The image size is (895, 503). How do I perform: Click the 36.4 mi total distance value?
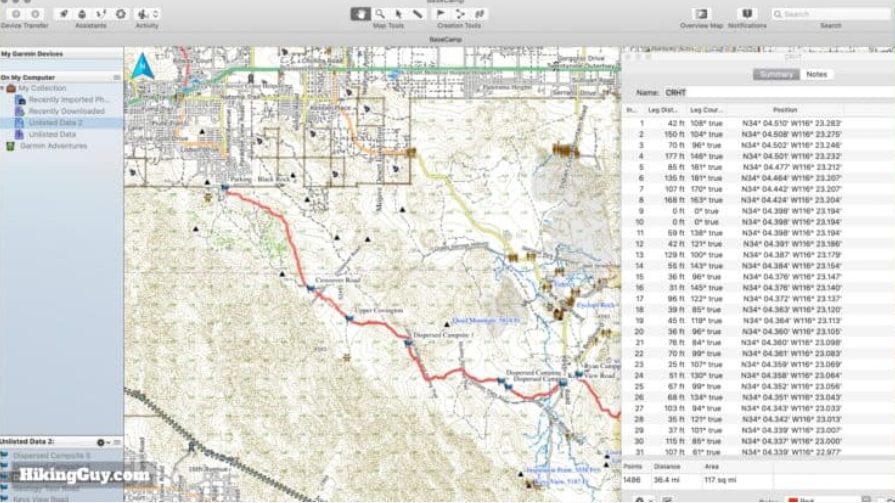[665, 480]
